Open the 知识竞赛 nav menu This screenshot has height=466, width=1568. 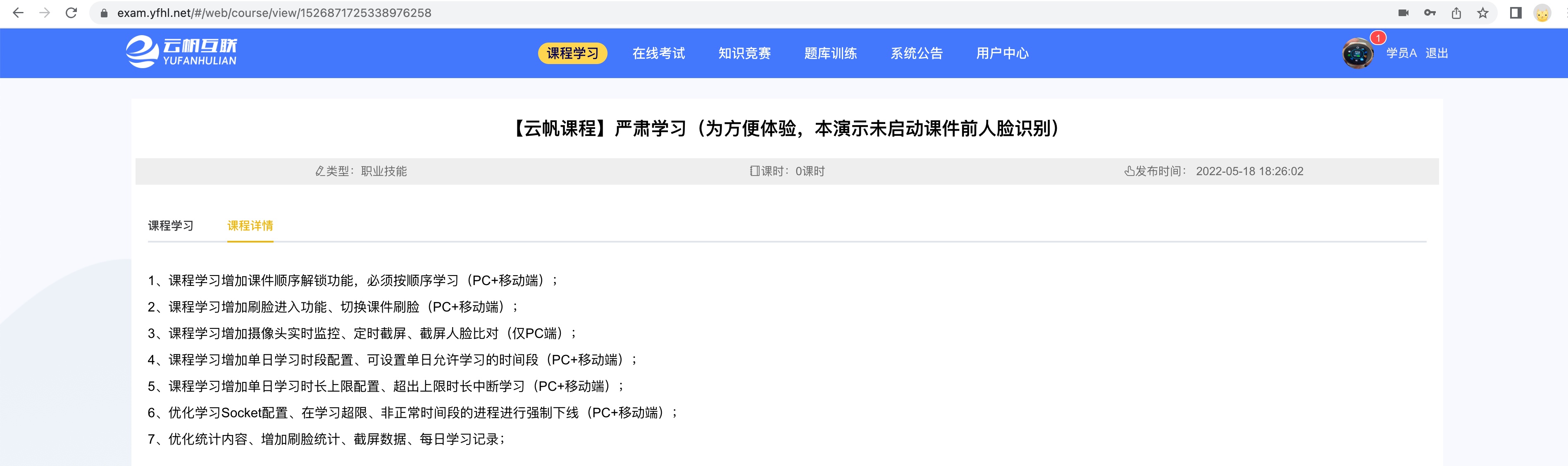[744, 54]
